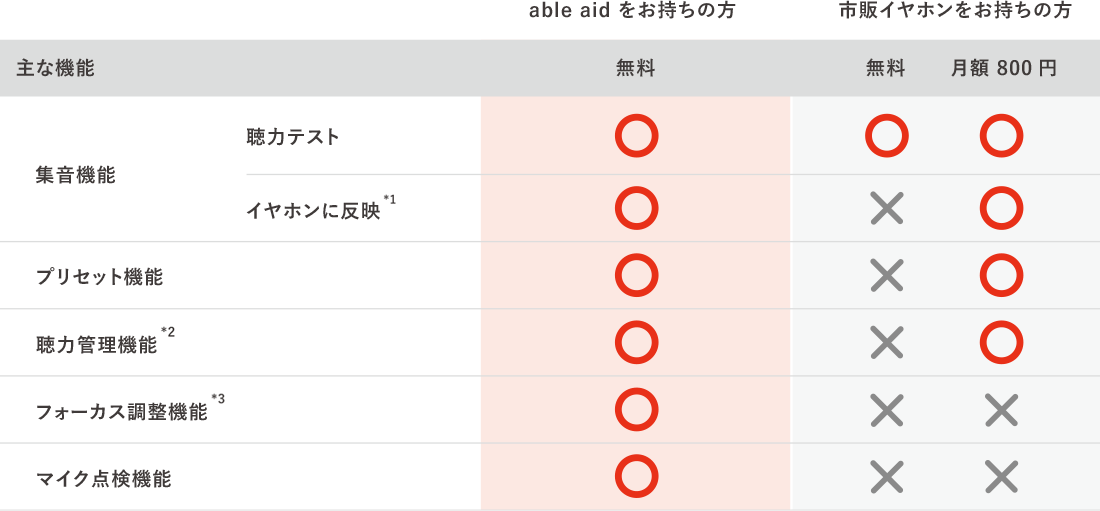Click the red circle for 聴力管理機能 under 月額 800 円
This screenshot has width=1100, height=511.
pos(1001,342)
